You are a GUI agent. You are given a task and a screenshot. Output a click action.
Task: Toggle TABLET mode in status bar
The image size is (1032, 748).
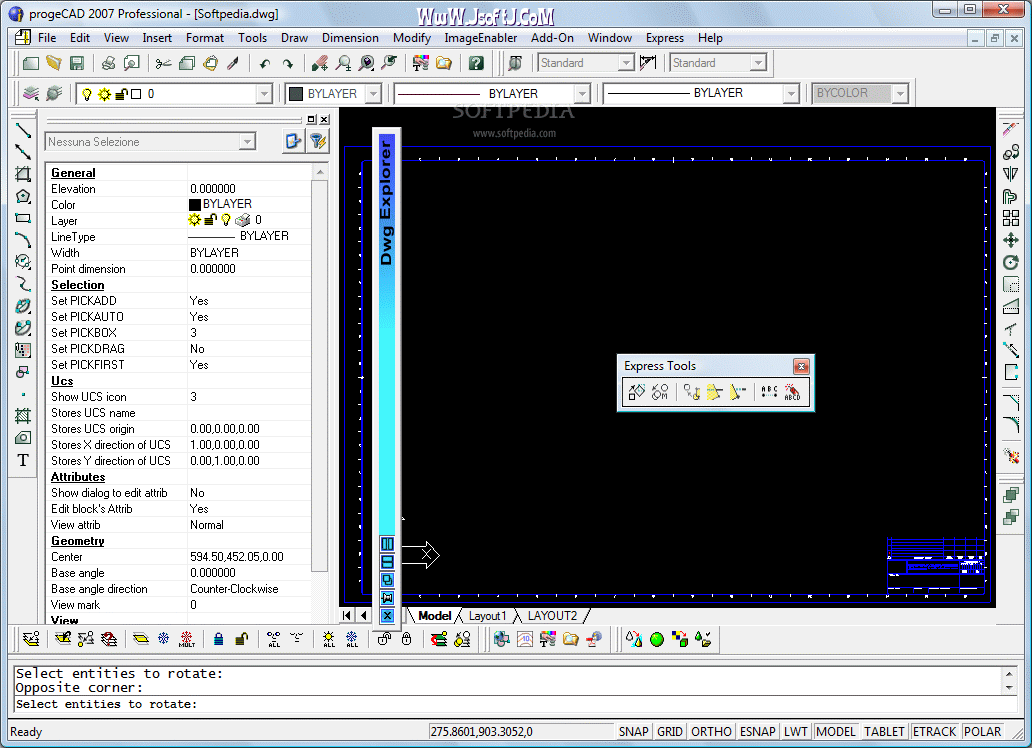coord(884,732)
